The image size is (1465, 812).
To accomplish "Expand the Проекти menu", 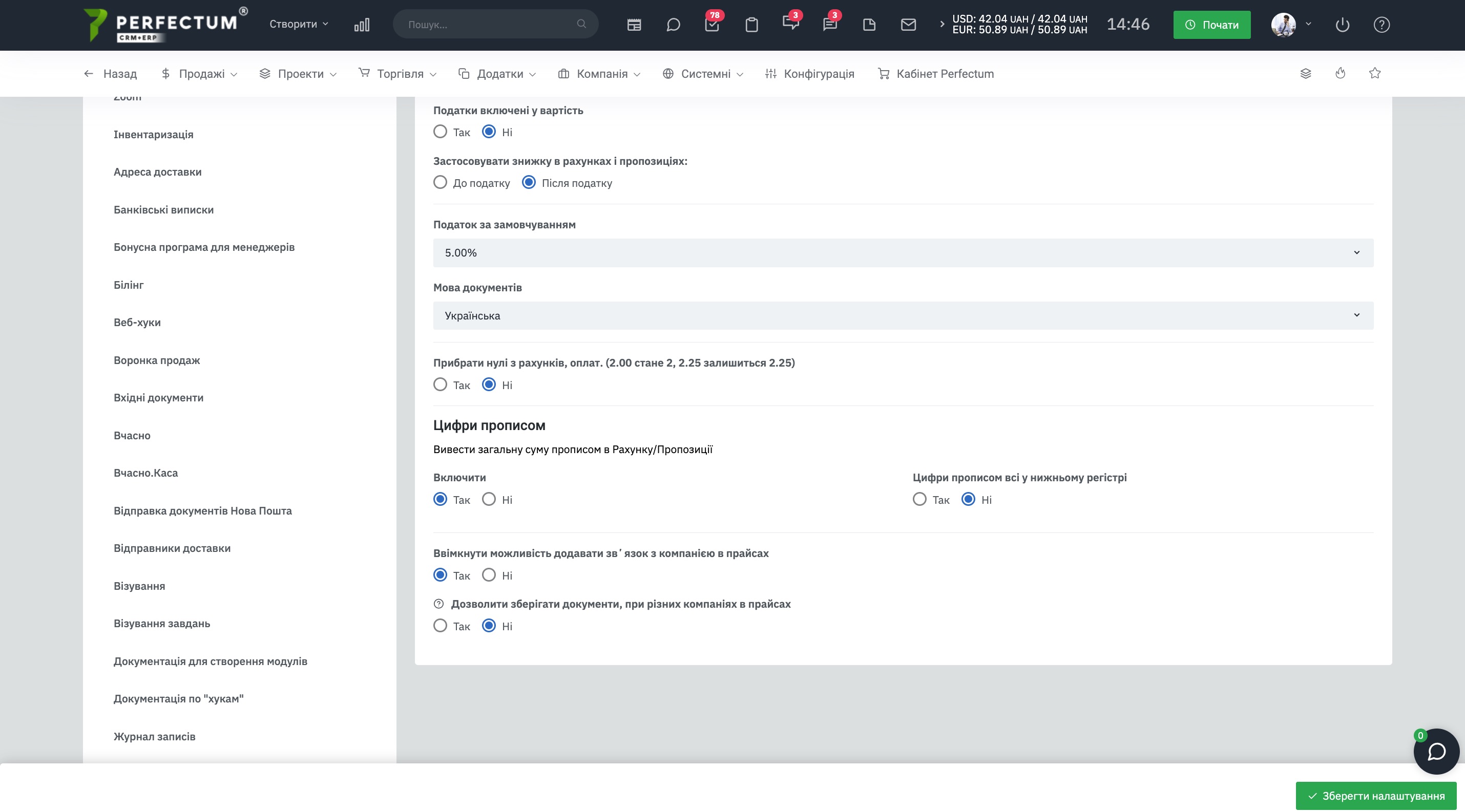I will pyautogui.click(x=298, y=73).
